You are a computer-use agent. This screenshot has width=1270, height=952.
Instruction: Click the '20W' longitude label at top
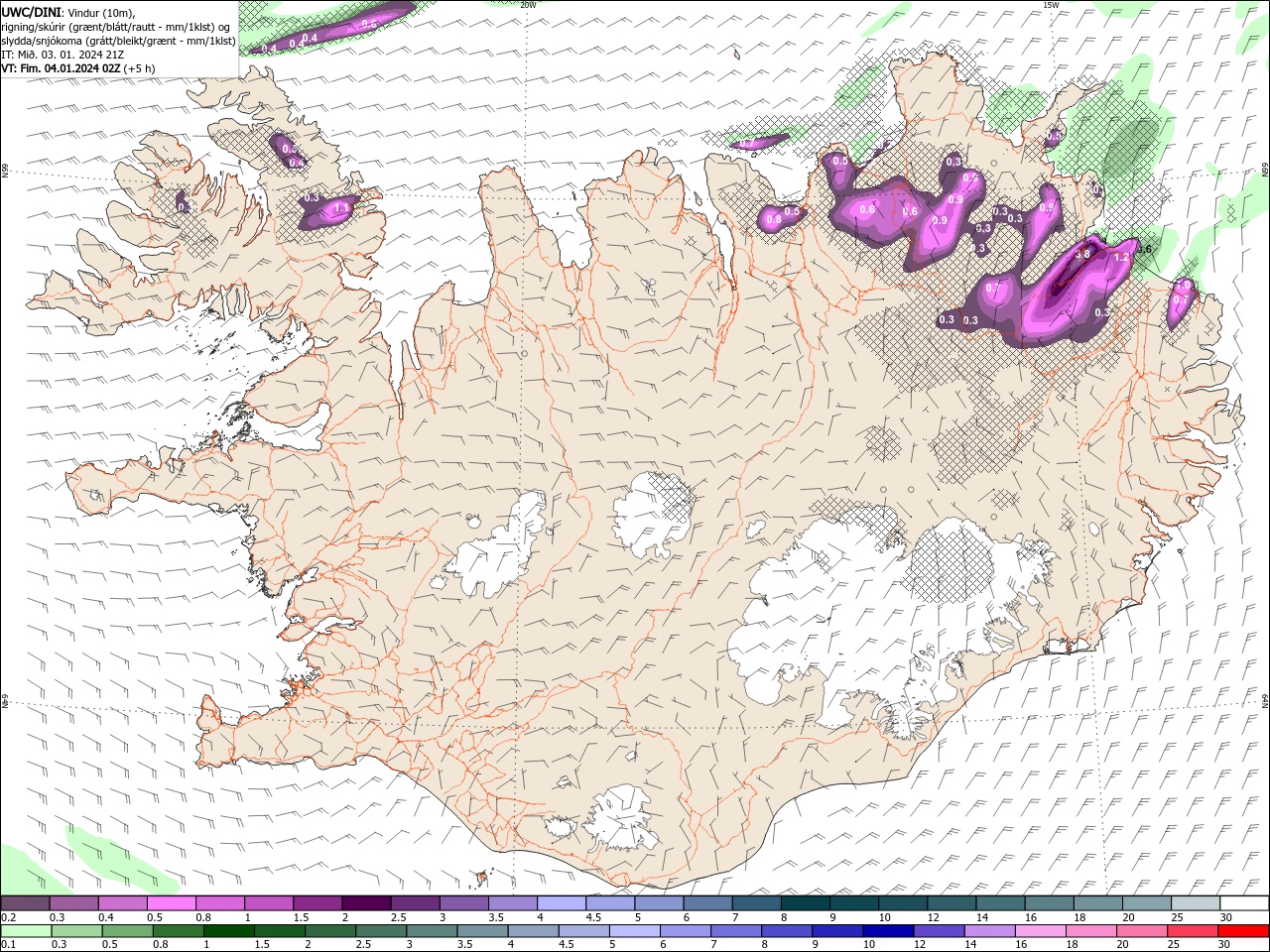(x=528, y=5)
